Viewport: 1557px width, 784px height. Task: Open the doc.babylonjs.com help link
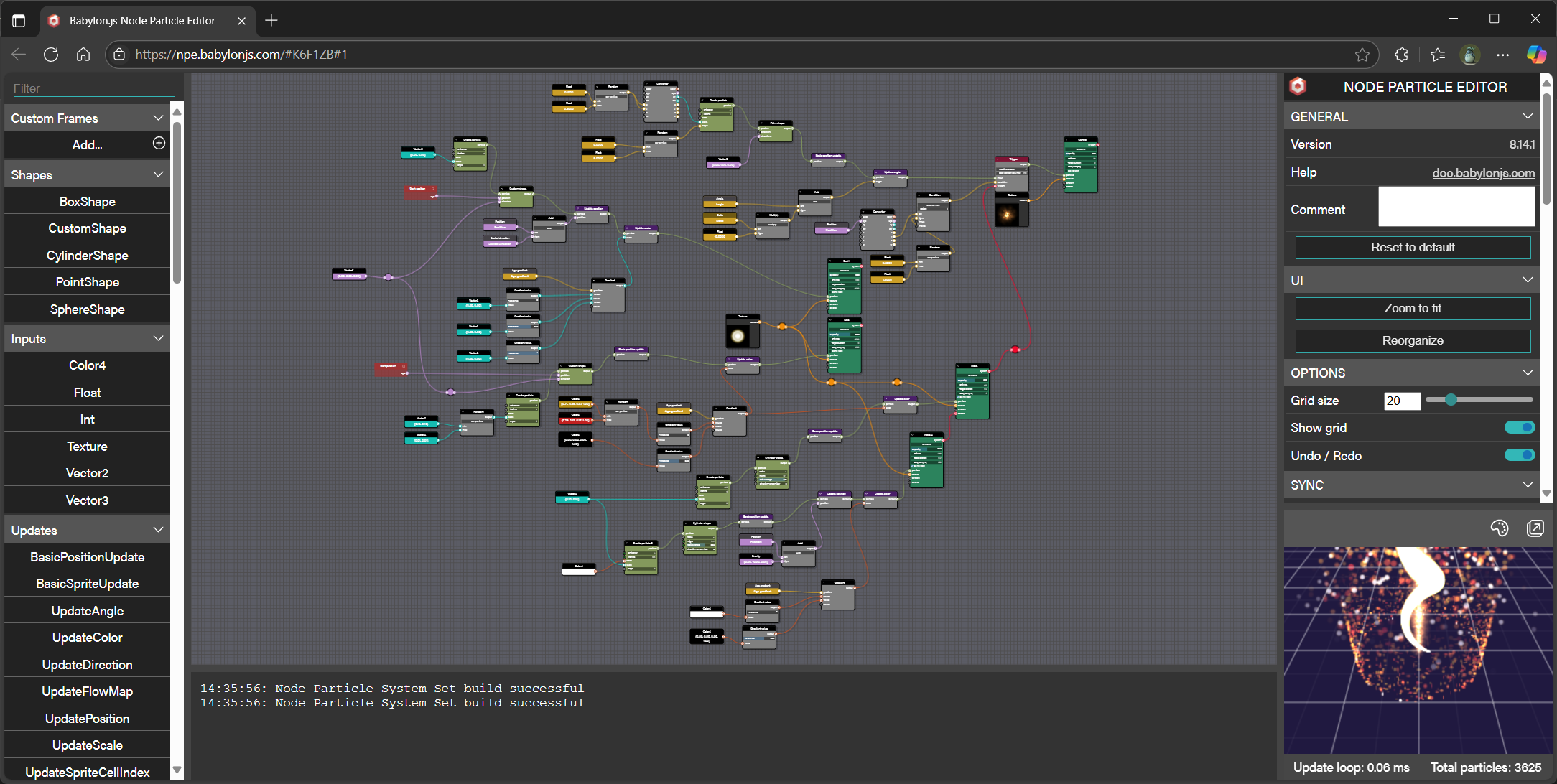click(1483, 173)
